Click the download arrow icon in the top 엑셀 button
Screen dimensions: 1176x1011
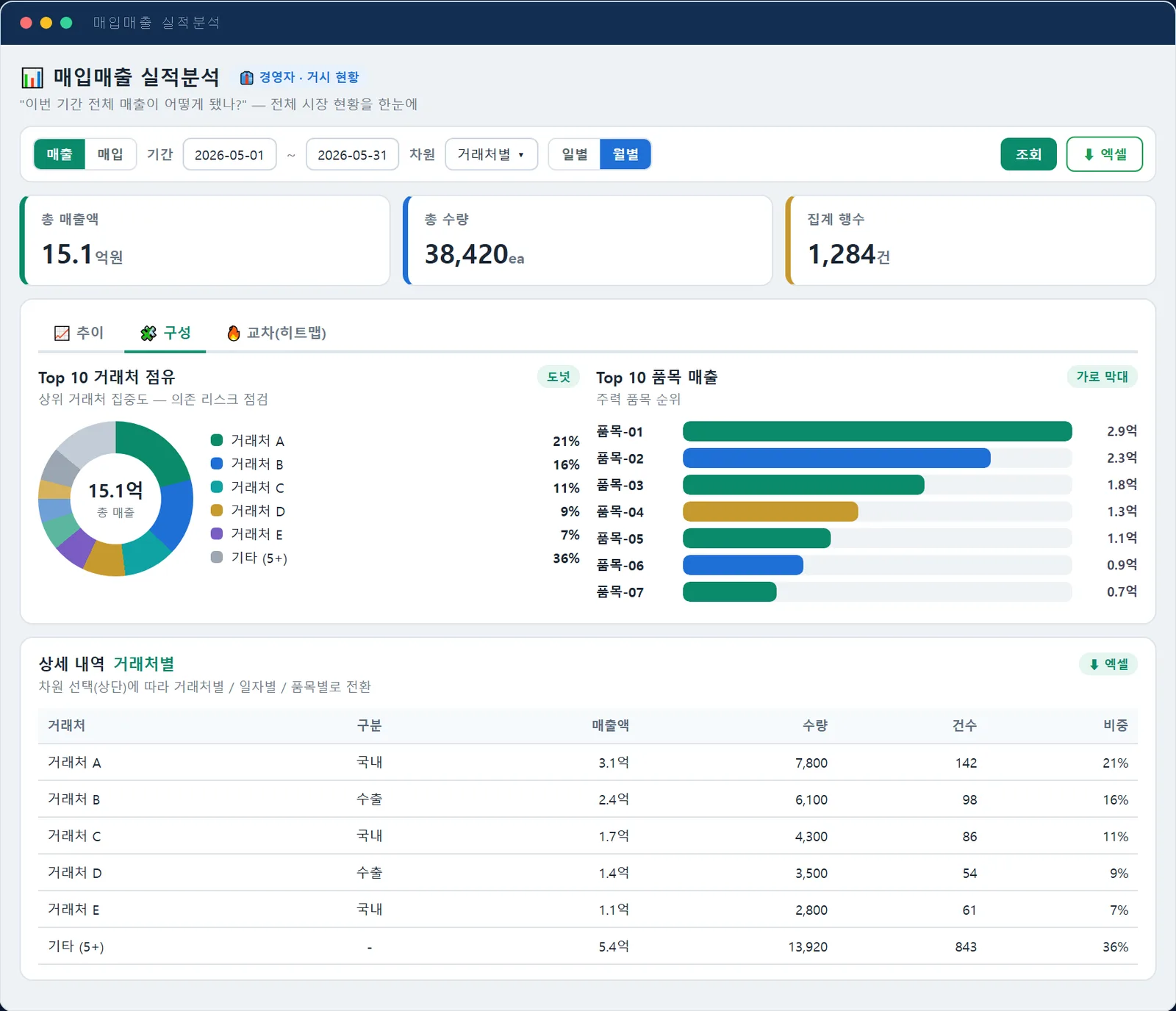click(x=1089, y=154)
